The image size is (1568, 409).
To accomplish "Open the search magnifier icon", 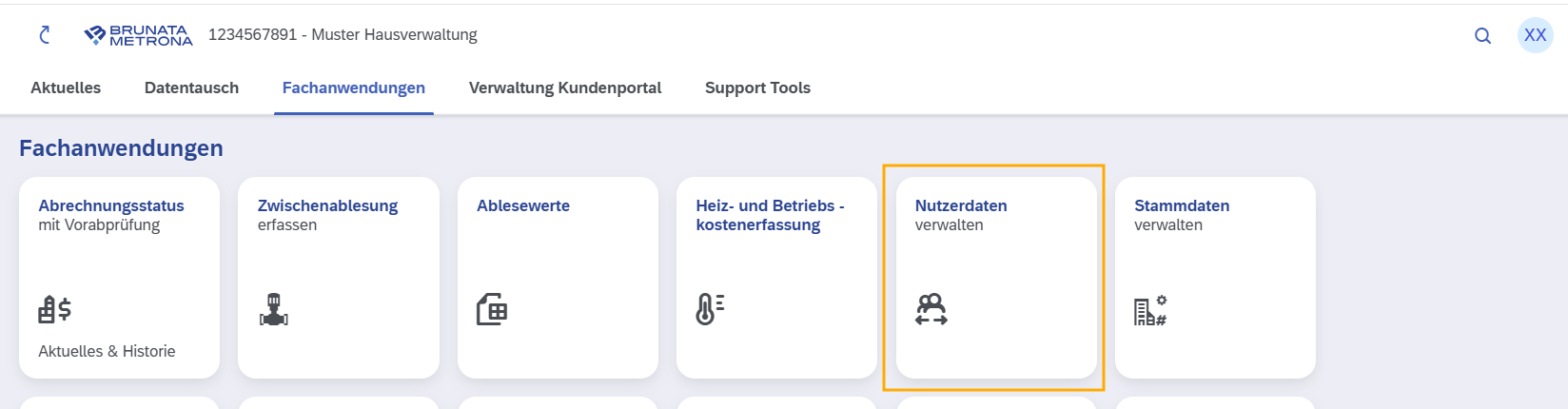I will pyautogui.click(x=1482, y=36).
